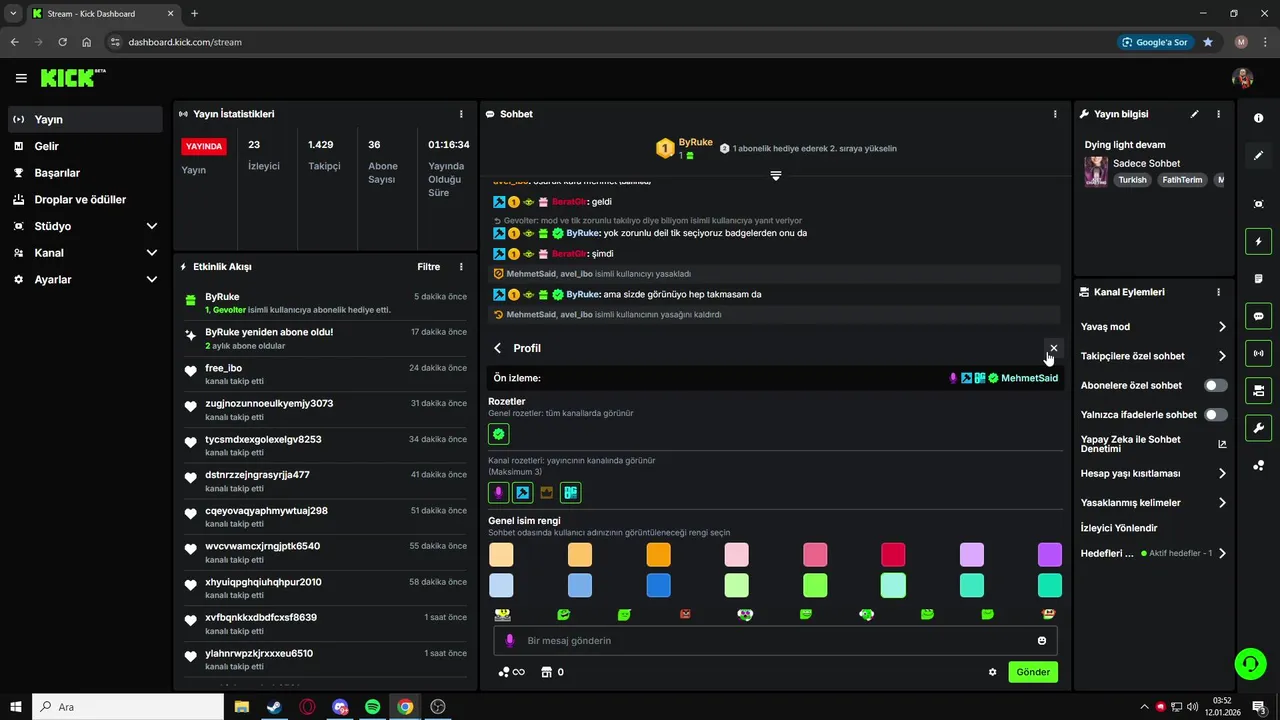Click the shop icon with count 0

coord(551,672)
